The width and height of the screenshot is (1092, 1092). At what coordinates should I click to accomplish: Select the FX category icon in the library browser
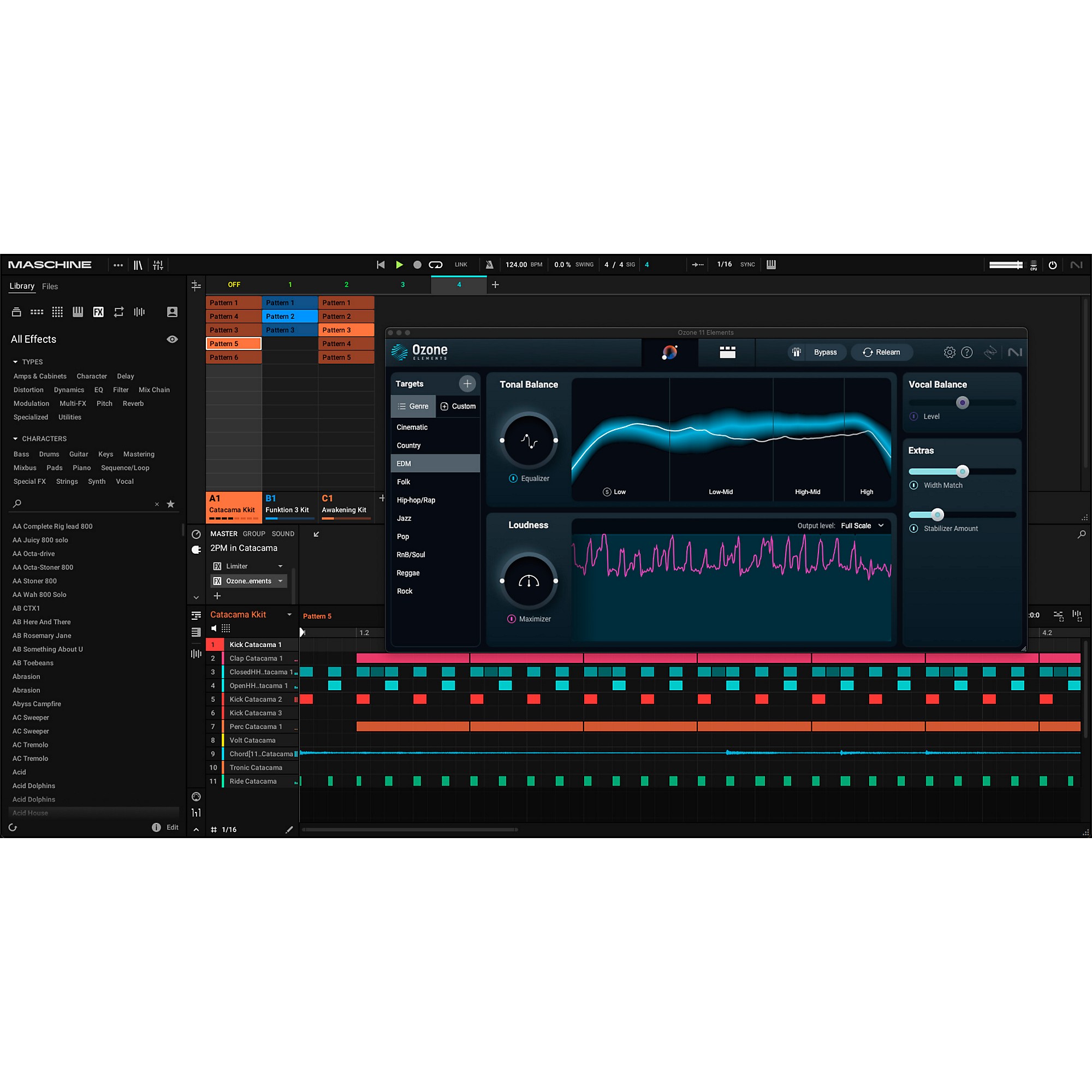pos(99,311)
